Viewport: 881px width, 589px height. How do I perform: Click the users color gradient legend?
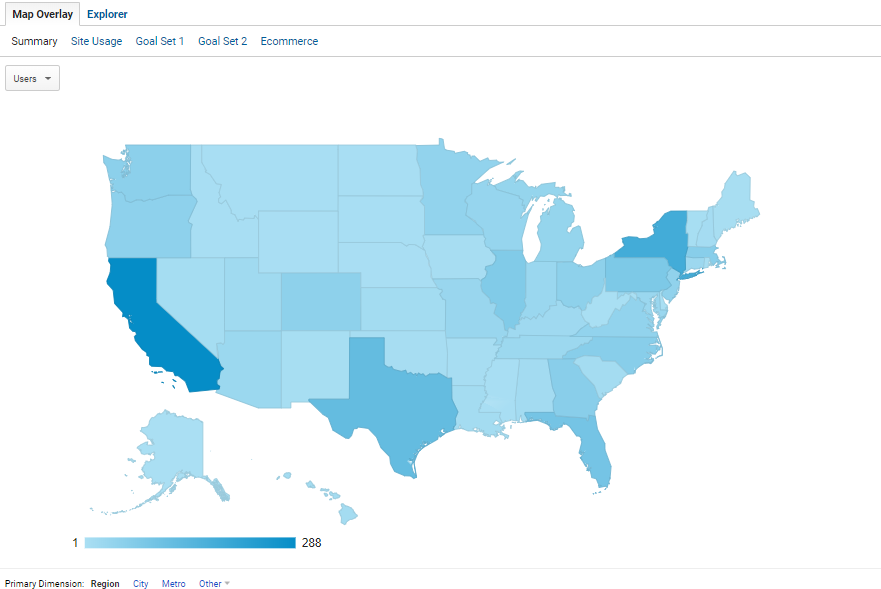coord(190,543)
